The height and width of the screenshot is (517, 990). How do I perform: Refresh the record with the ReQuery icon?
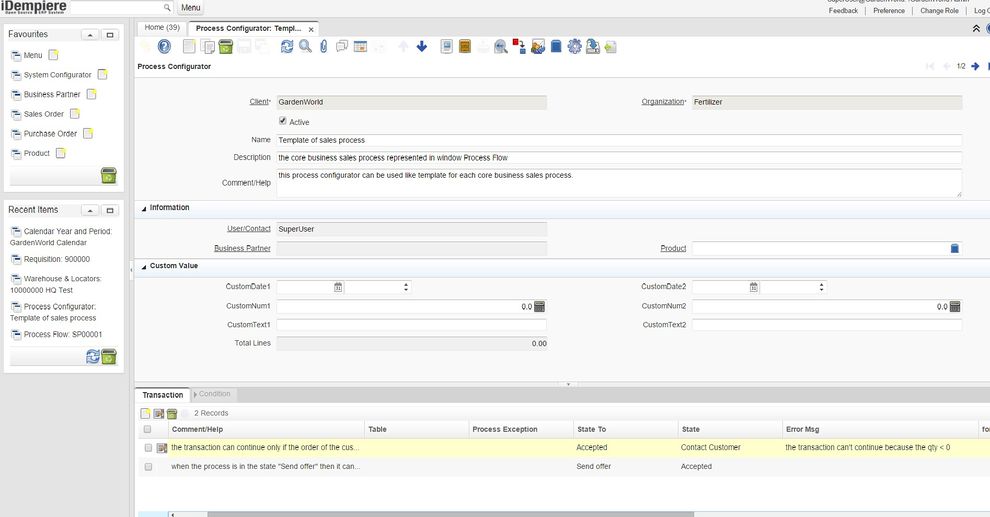click(x=287, y=47)
